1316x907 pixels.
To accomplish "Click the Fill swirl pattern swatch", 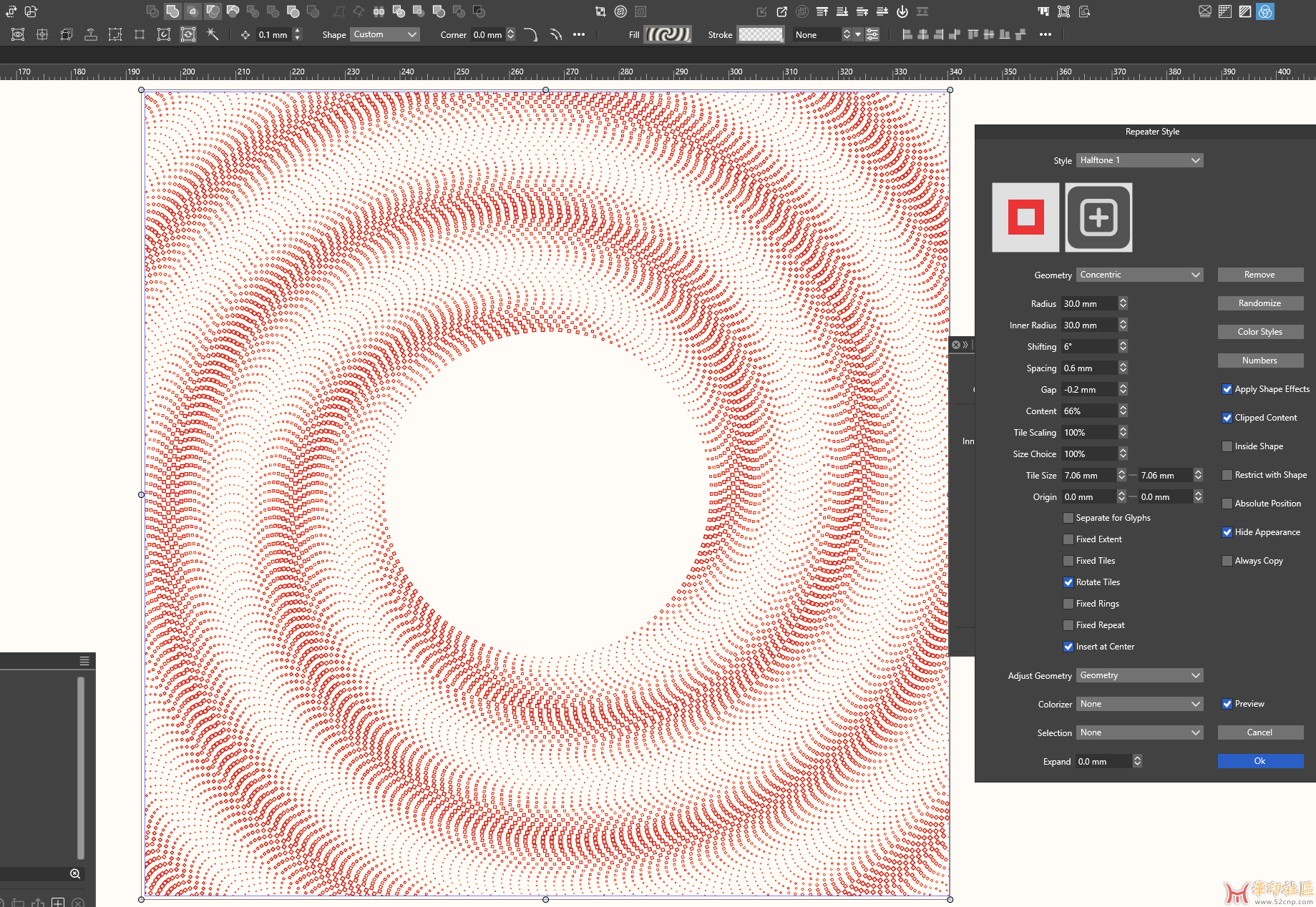I will (668, 34).
